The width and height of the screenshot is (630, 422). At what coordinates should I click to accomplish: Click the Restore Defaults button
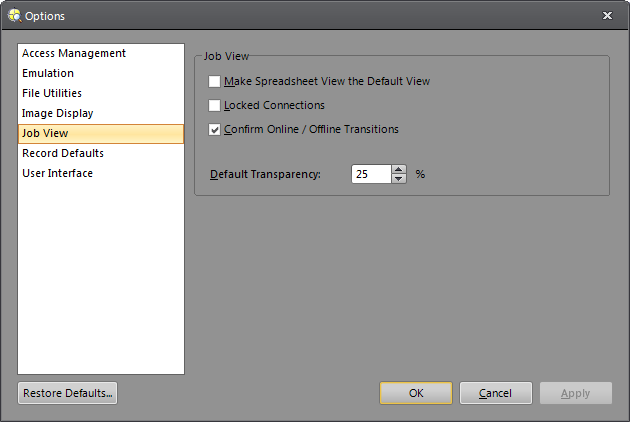click(67, 393)
